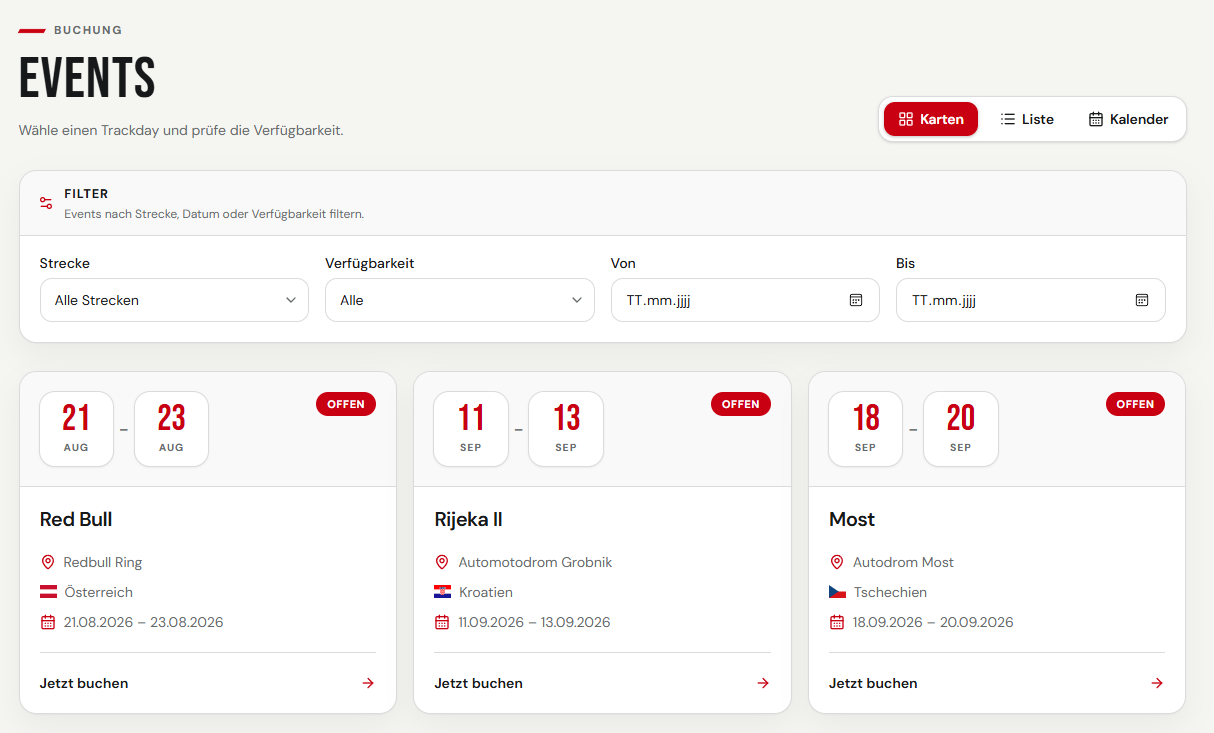The height and width of the screenshot is (733, 1214).
Task: Click the Czech flag icon
Action: 838,592
